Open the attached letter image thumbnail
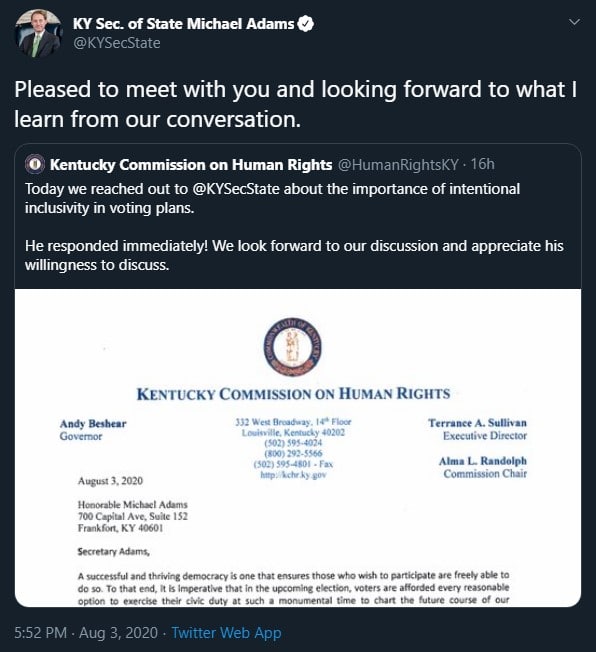The image size is (596, 652). coord(298,448)
